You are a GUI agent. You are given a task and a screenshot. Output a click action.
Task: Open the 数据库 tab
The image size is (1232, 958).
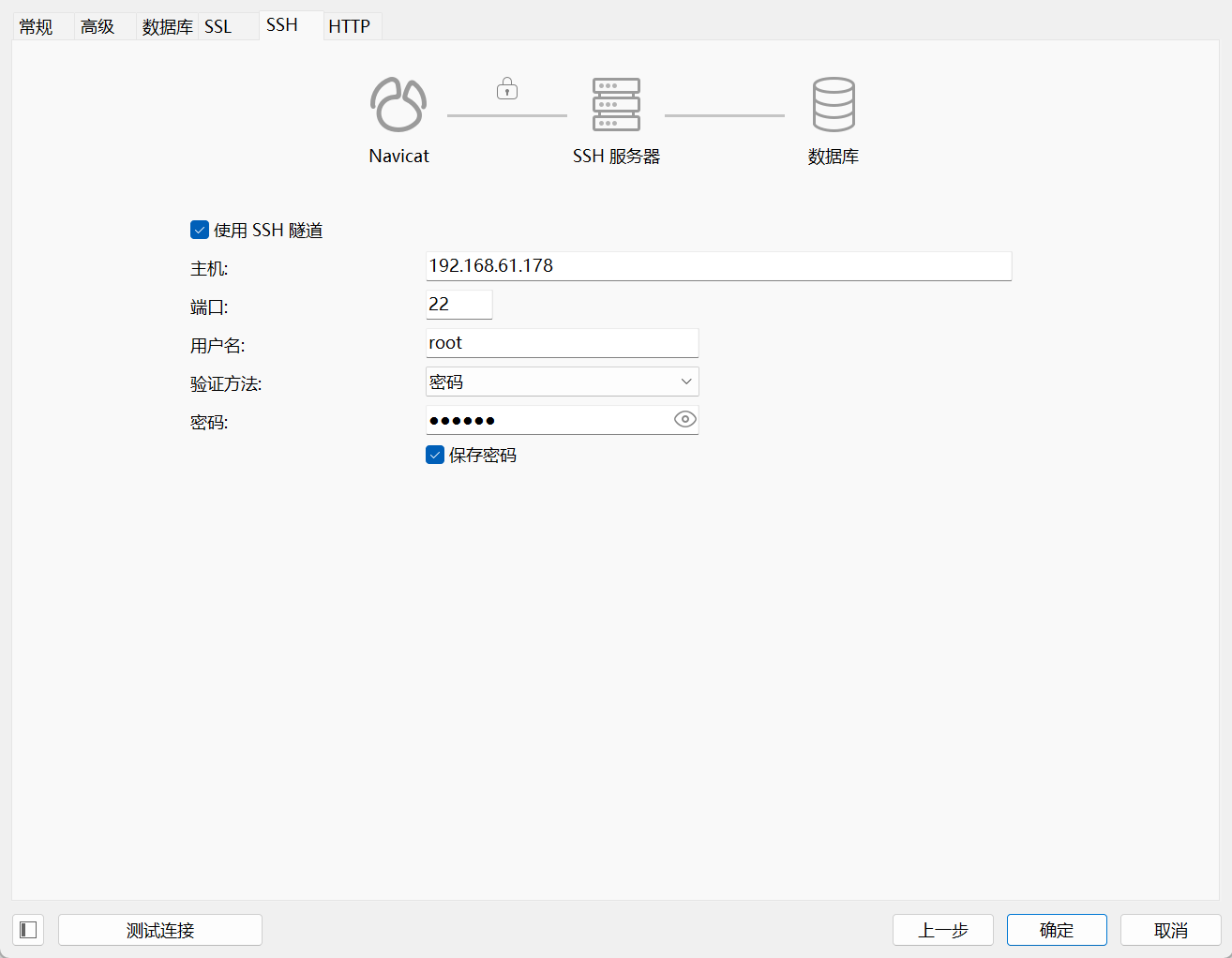coord(167,26)
